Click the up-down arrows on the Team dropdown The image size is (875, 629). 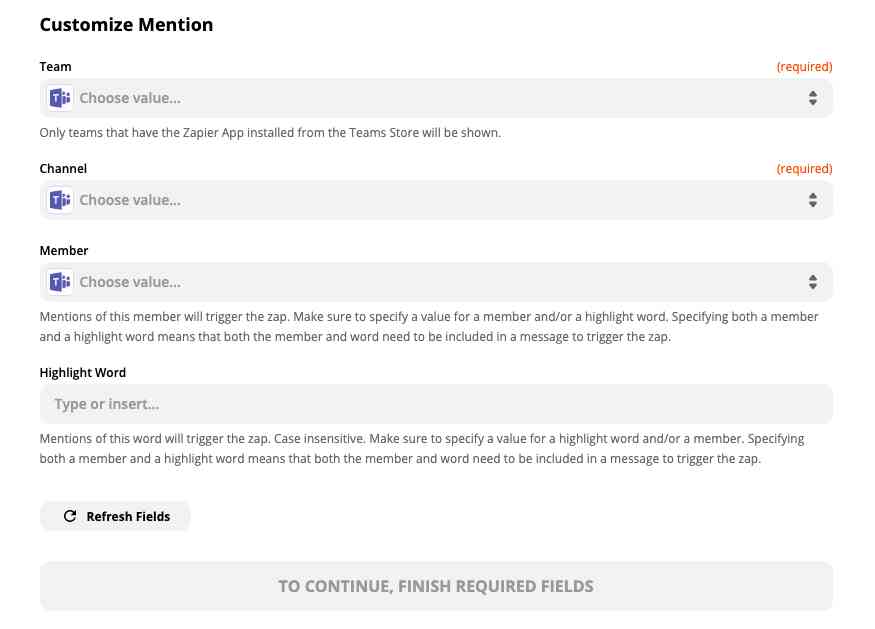tap(812, 98)
